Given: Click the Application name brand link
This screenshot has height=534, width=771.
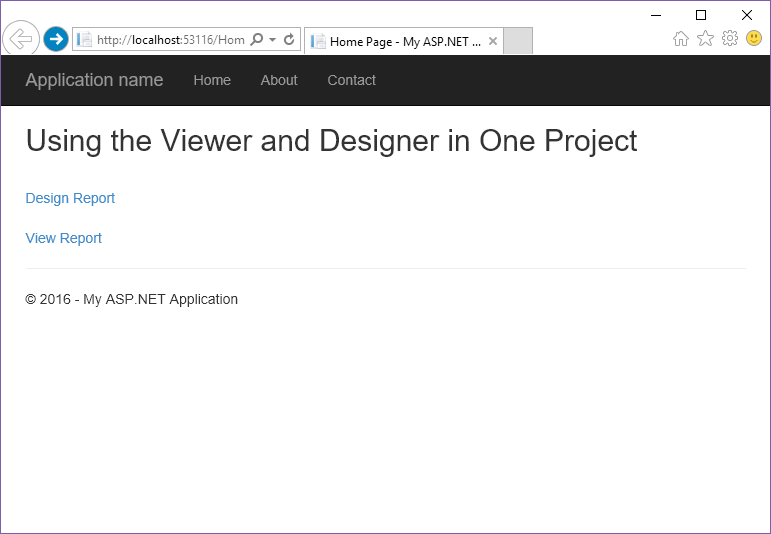Looking at the screenshot, I should [94, 80].
